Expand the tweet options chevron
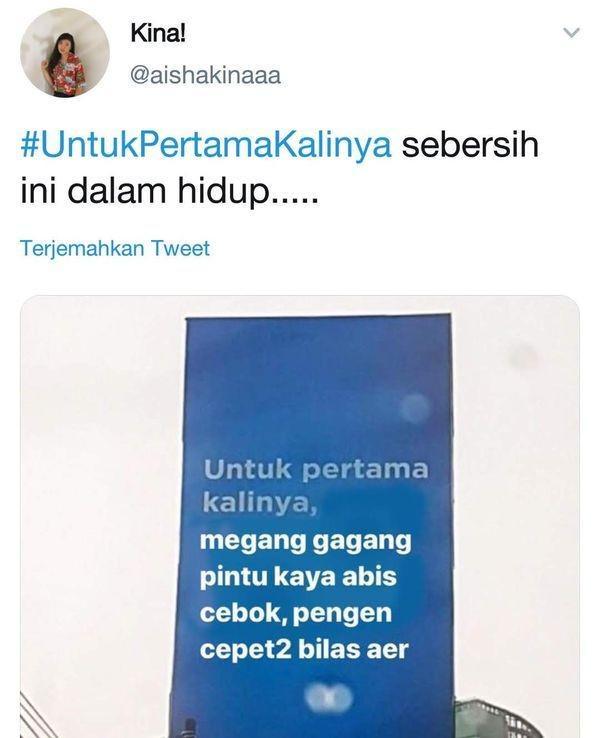Image resolution: width=600 pixels, height=738 pixels. pyautogui.click(x=571, y=32)
